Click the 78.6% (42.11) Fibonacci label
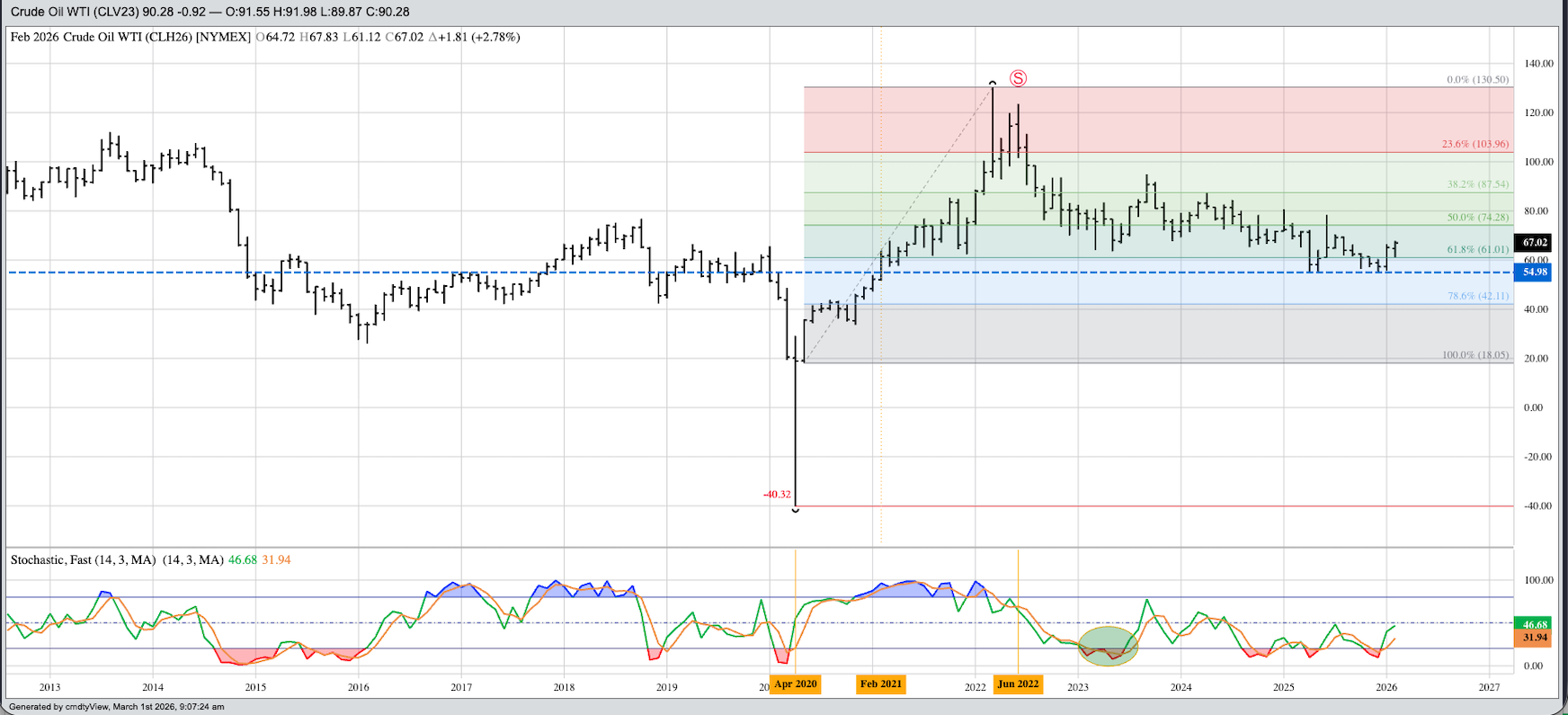1568x715 pixels. point(1477,296)
